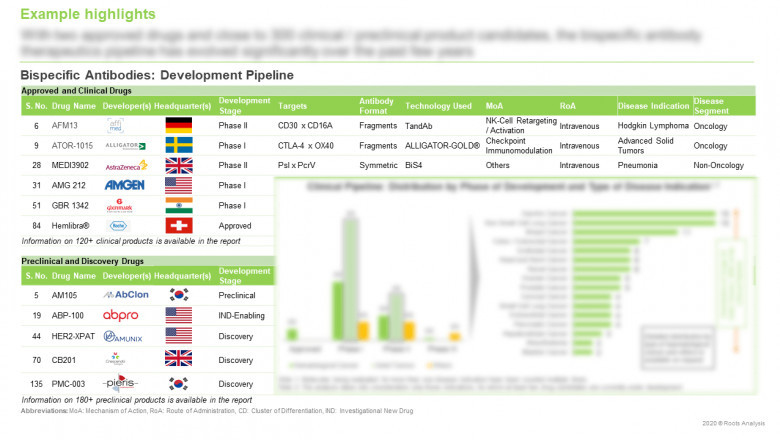Click the Swiss flag in Hemlibra row

pyautogui.click(x=179, y=225)
